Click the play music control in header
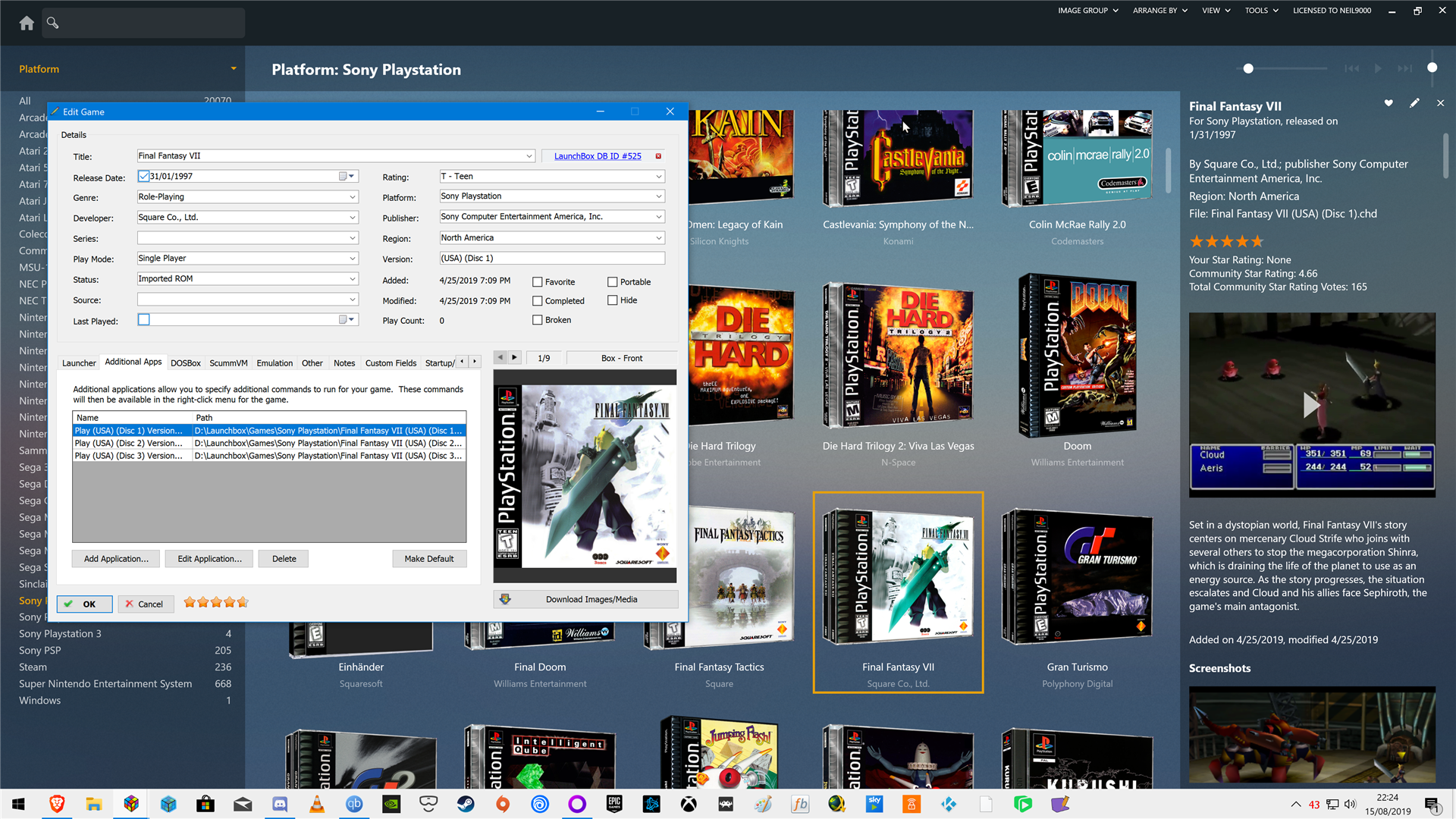 (x=1378, y=68)
